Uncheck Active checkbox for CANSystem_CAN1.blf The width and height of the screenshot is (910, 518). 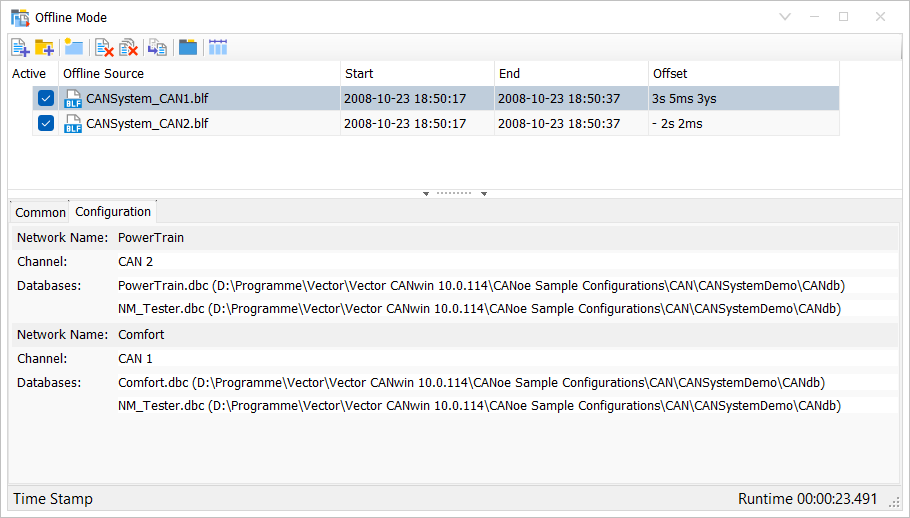46,98
